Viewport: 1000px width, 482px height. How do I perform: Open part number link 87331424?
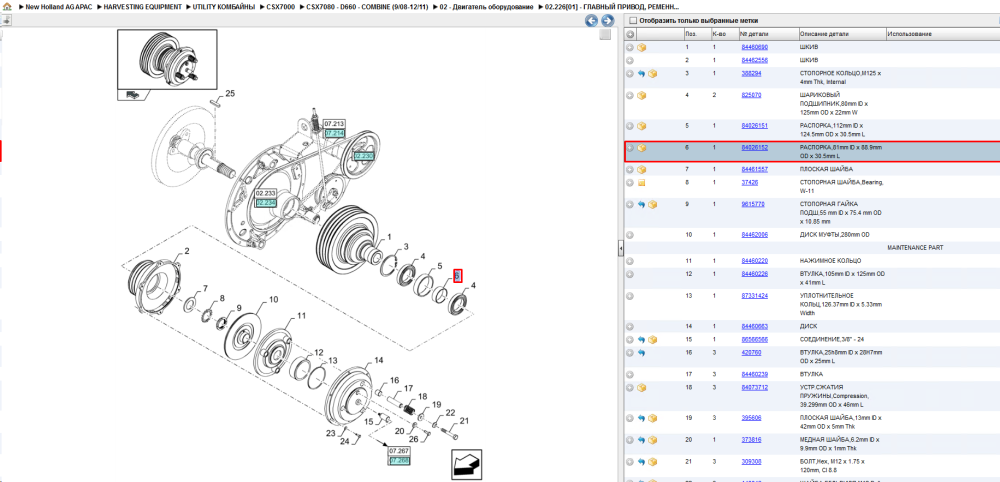(754, 296)
